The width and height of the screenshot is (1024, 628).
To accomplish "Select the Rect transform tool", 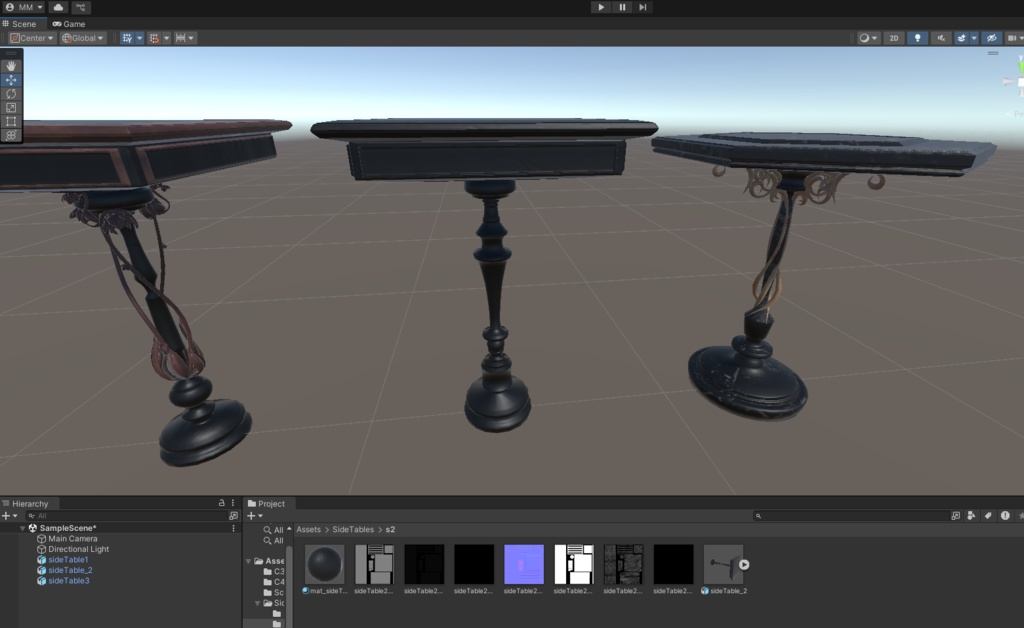I will 11,121.
